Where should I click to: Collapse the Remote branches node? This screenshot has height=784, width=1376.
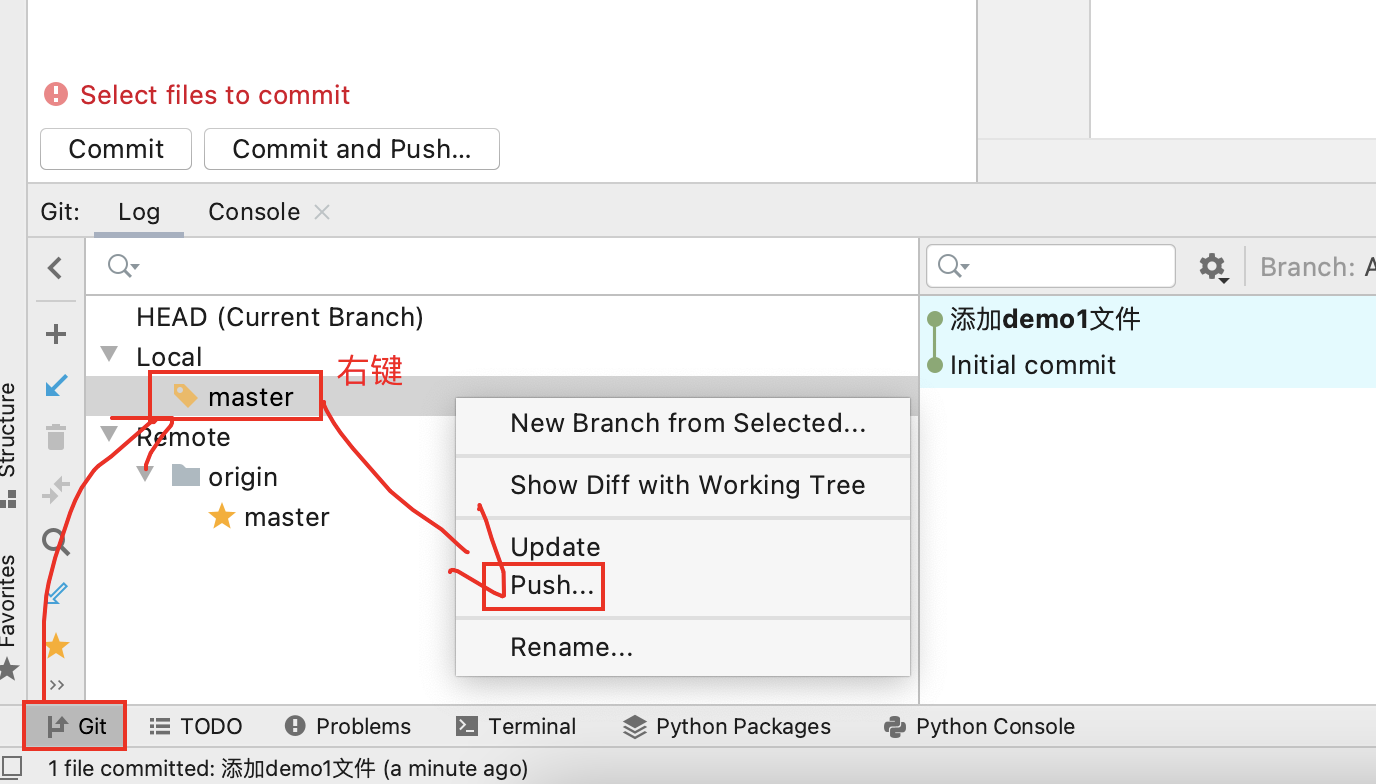[109, 435]
